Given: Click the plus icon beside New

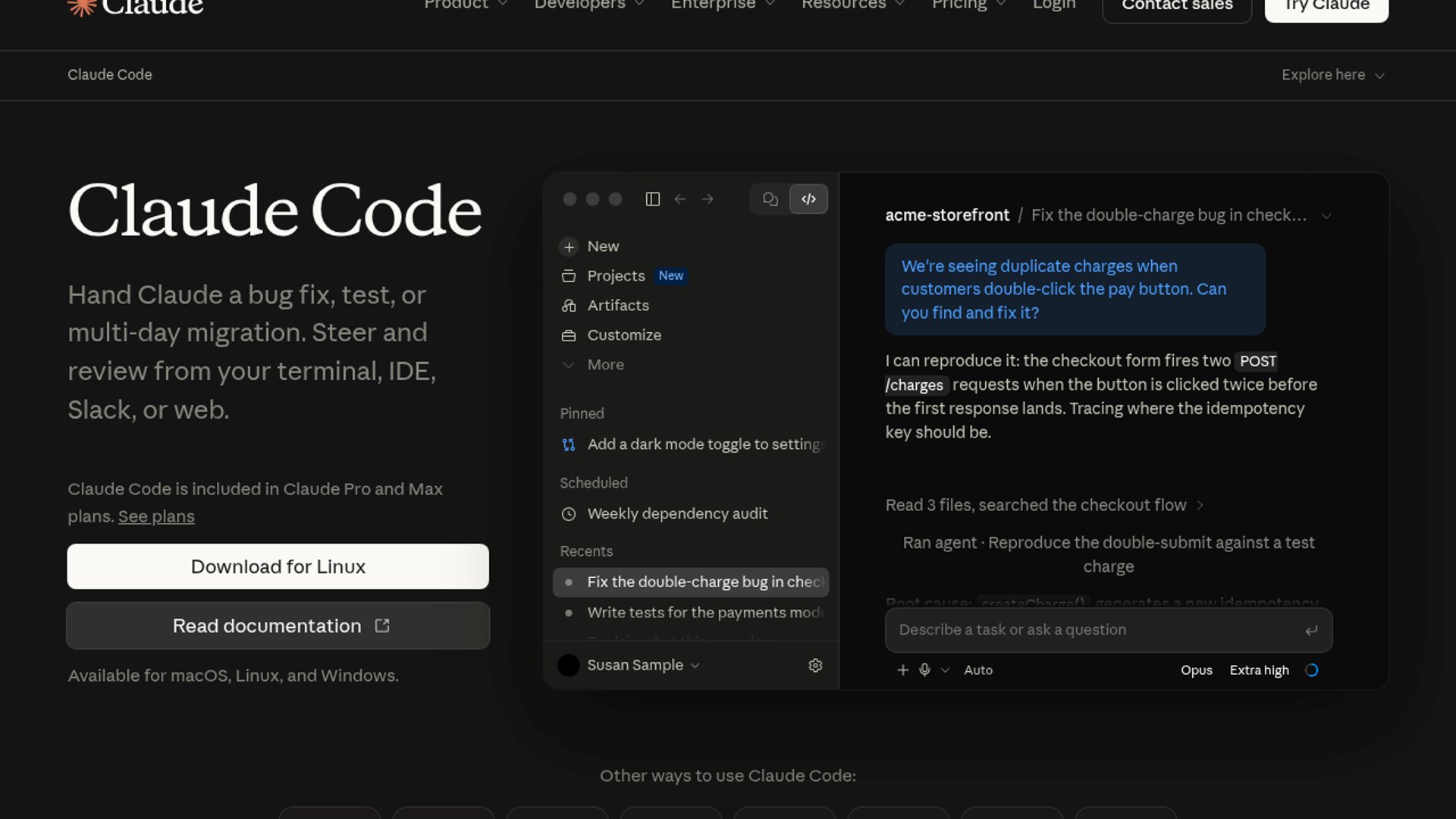Looking at the screenshot, I should (569, 246).
